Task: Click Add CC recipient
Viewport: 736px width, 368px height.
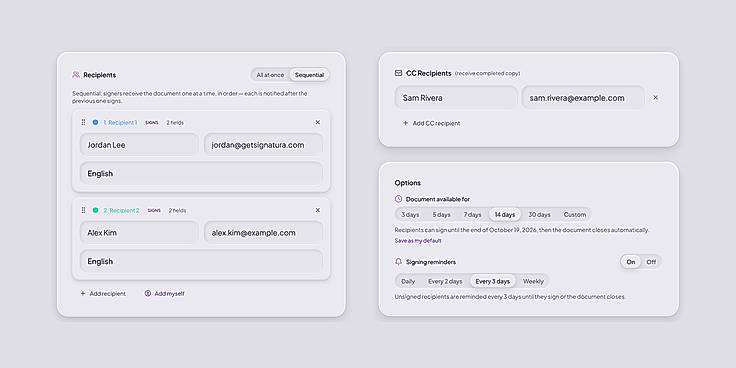Action: (x=431, y=123)
